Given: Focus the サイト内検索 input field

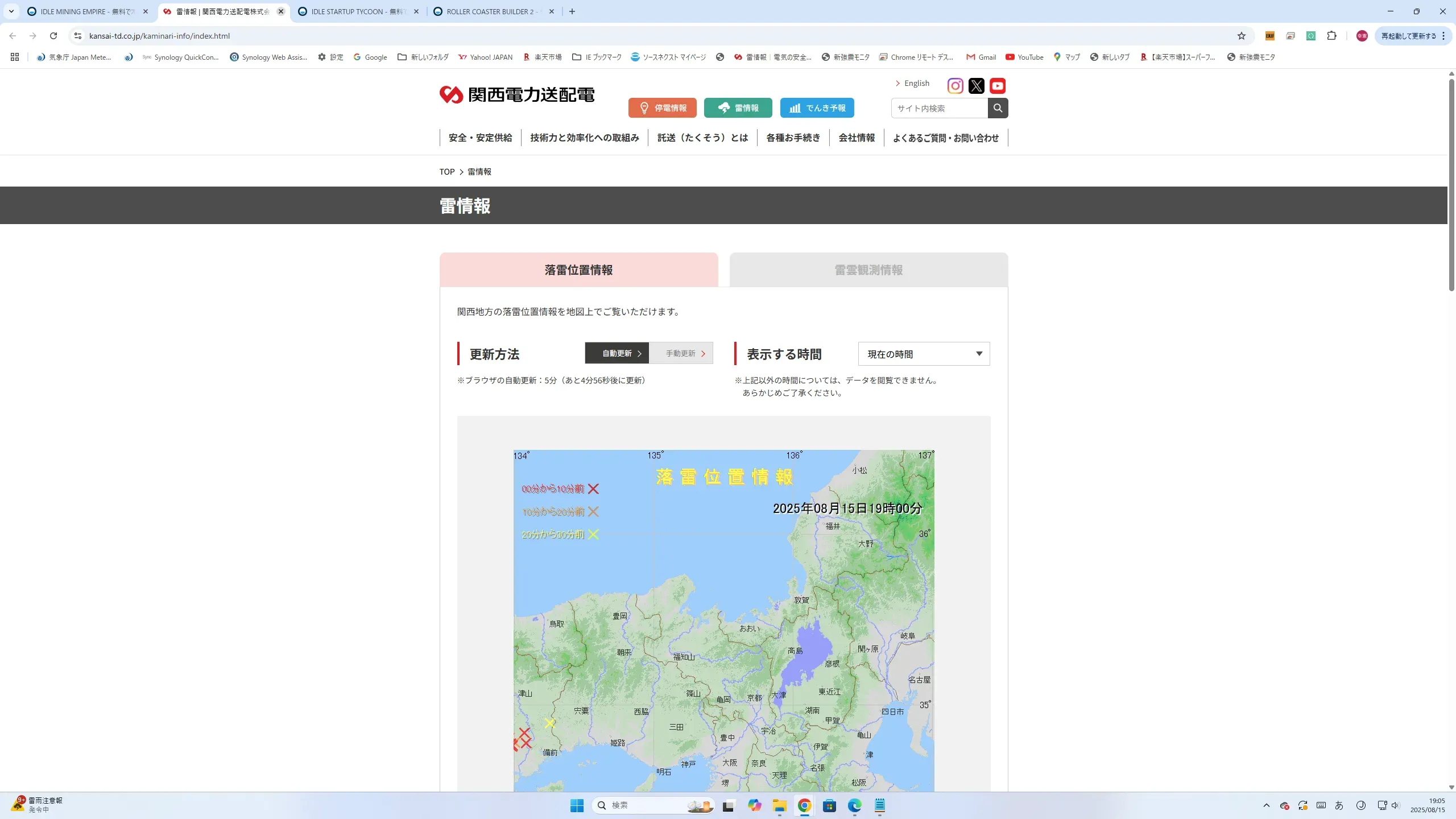Looking at the screenshot, I should [938, 108].
